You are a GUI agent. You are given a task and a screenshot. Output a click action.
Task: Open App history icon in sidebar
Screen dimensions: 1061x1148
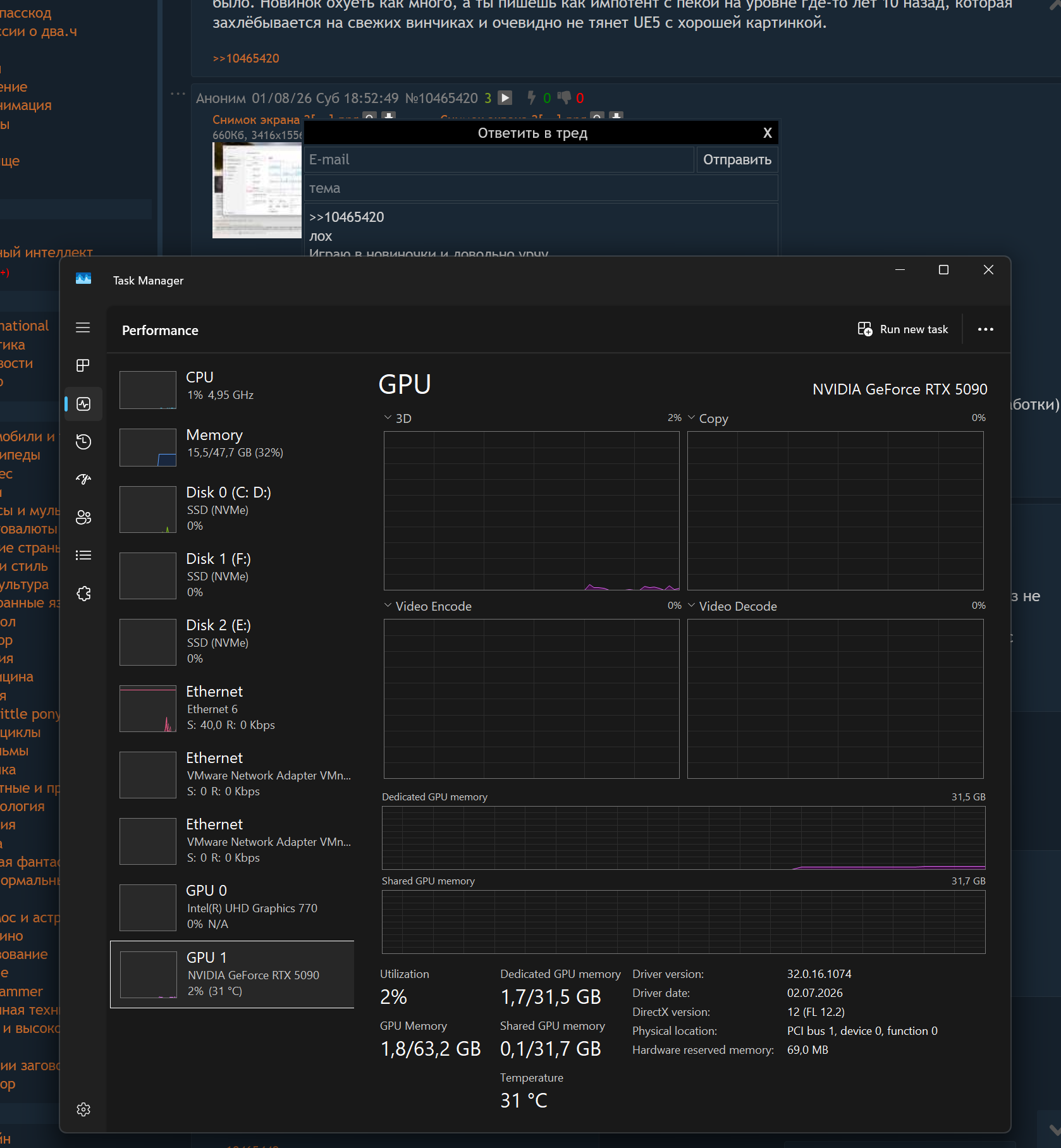[83, 442]
